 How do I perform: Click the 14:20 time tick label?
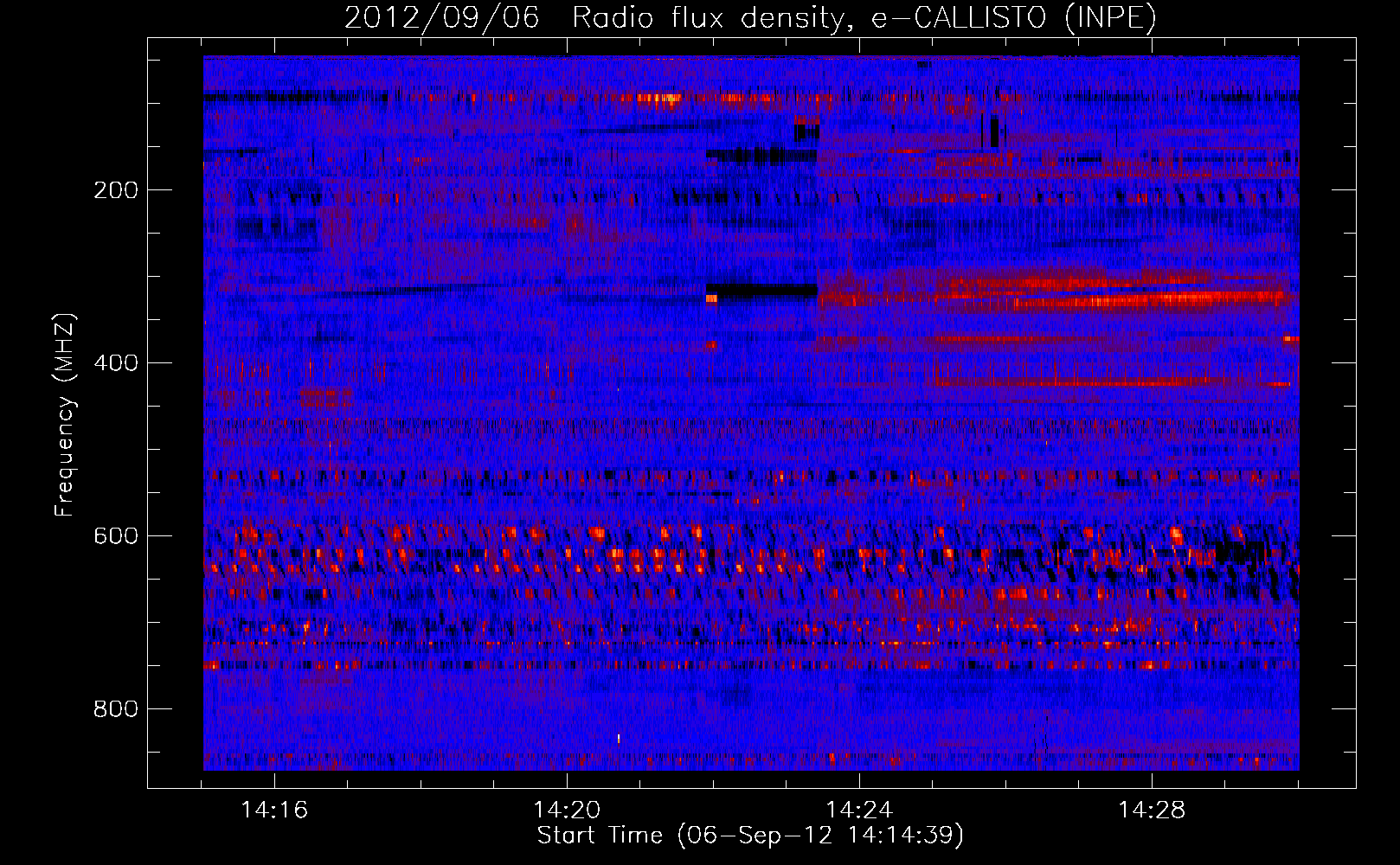[567, 811]
